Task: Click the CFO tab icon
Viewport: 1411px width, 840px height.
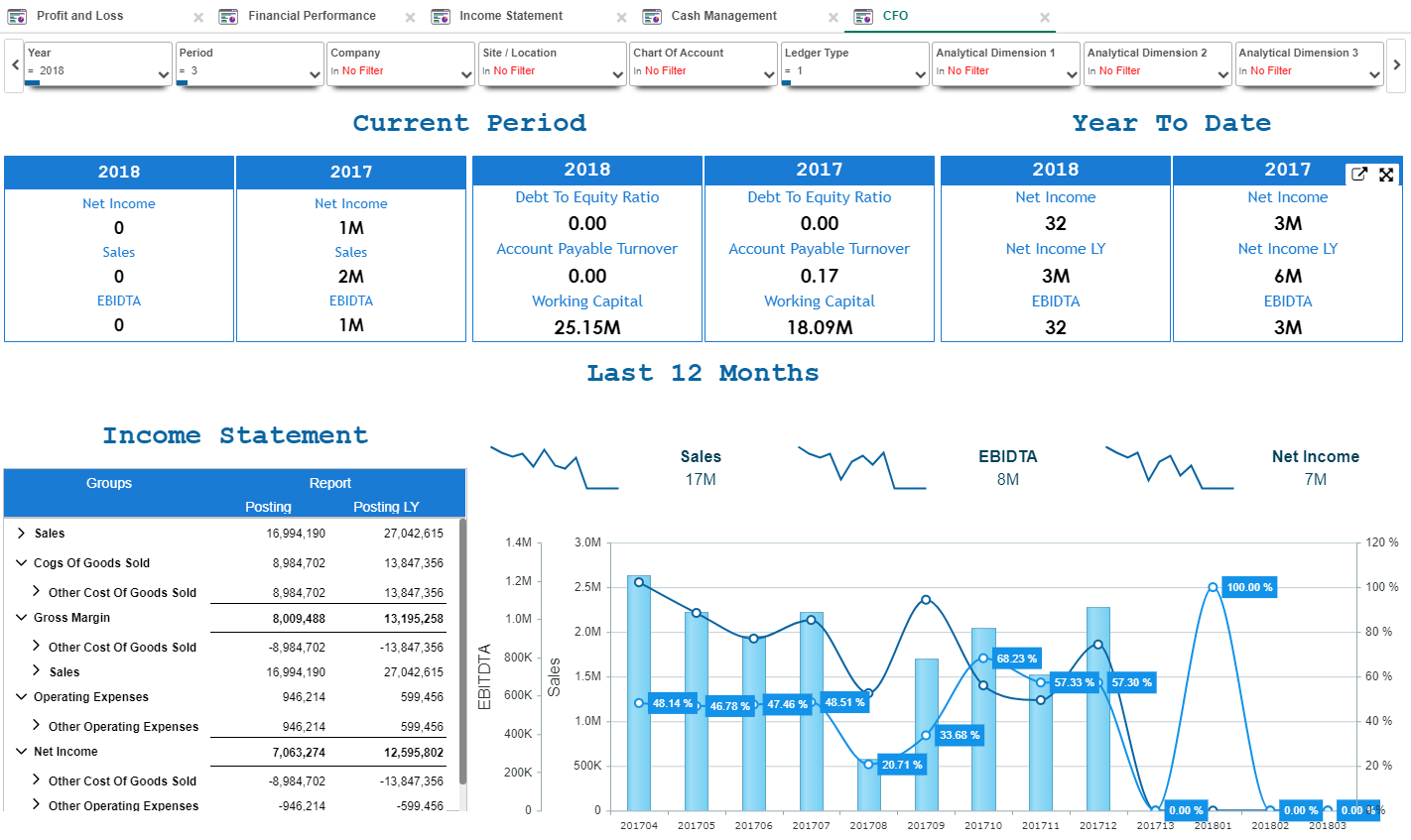Action: pos(863,16)
